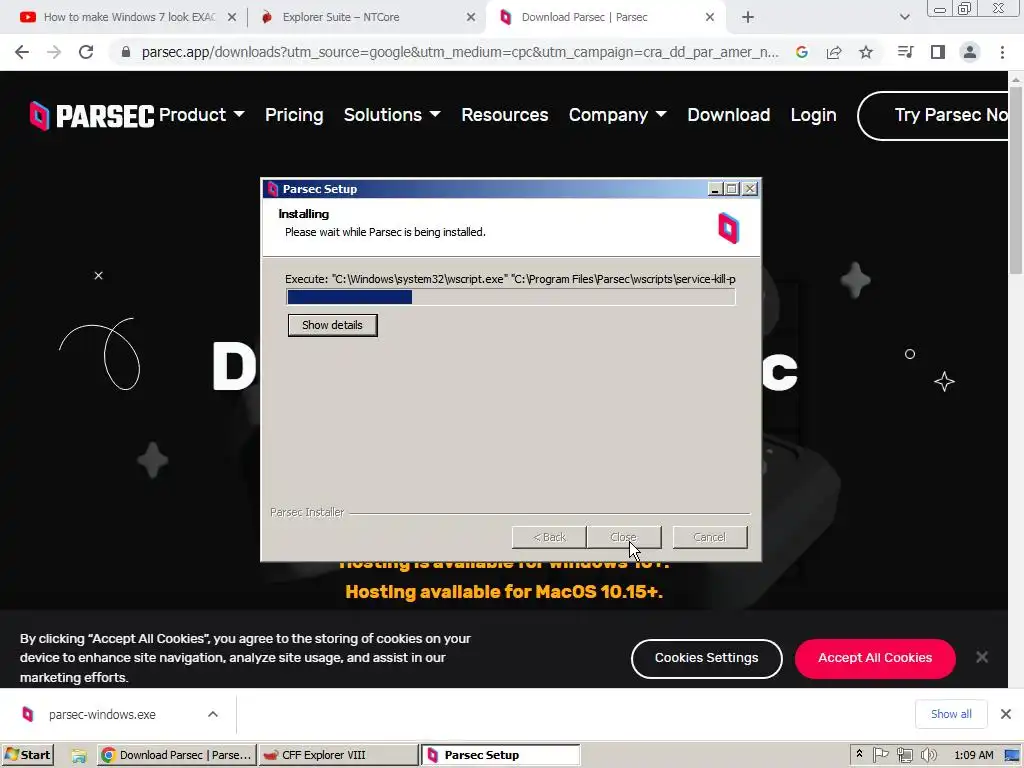Open a new tab with the plus button
1024x768 pixels.
748,18
